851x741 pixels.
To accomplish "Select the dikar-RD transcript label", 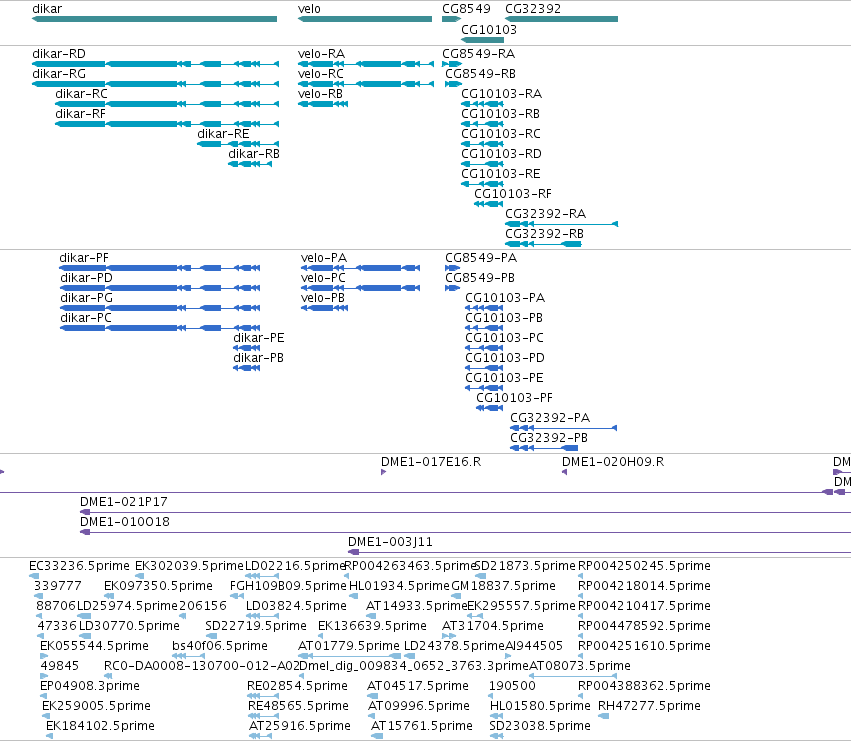I will tap(59, 54).
